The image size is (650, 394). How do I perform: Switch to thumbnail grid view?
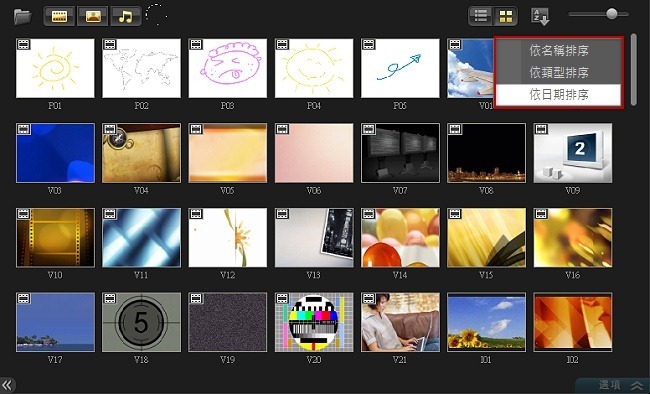pos(505,17)
